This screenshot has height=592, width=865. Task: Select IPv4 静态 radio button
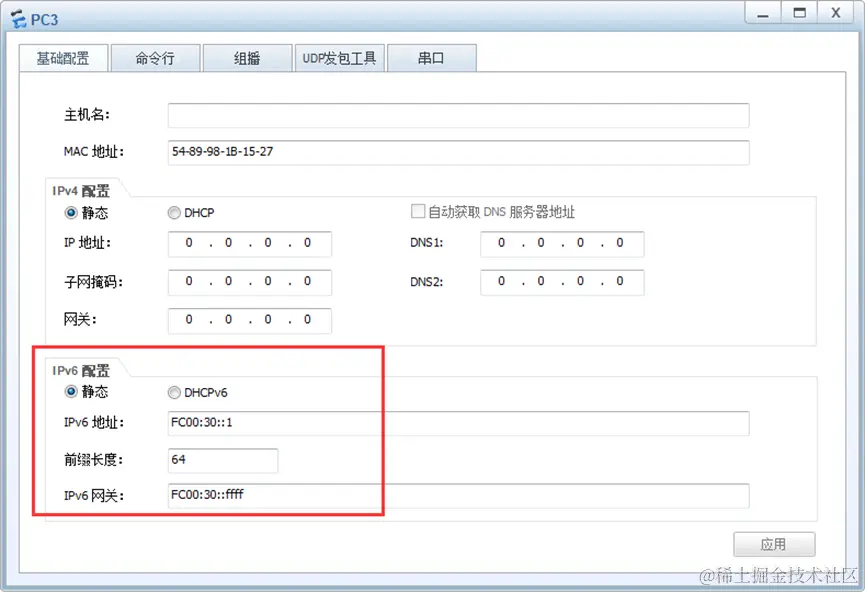click(71, 212)
